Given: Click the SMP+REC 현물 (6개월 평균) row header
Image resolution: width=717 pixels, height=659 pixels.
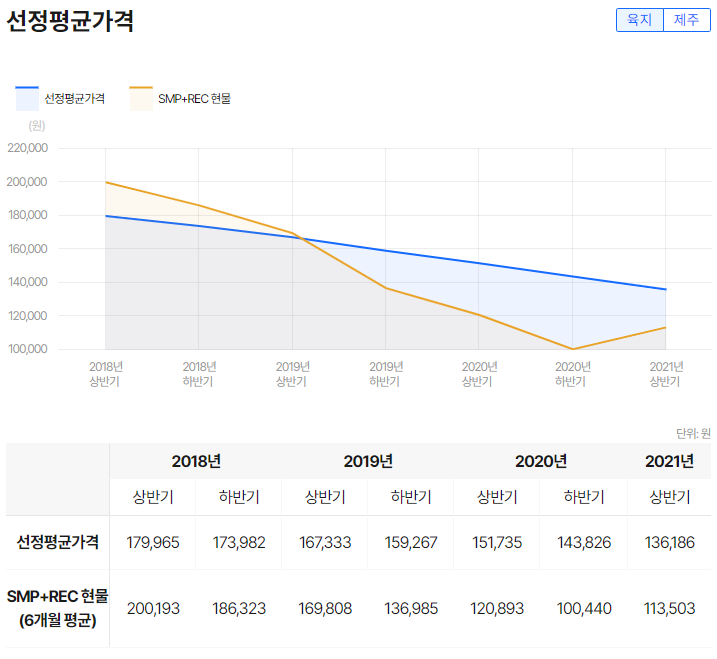Looking at the screenshot, I should tap(58, 608).
